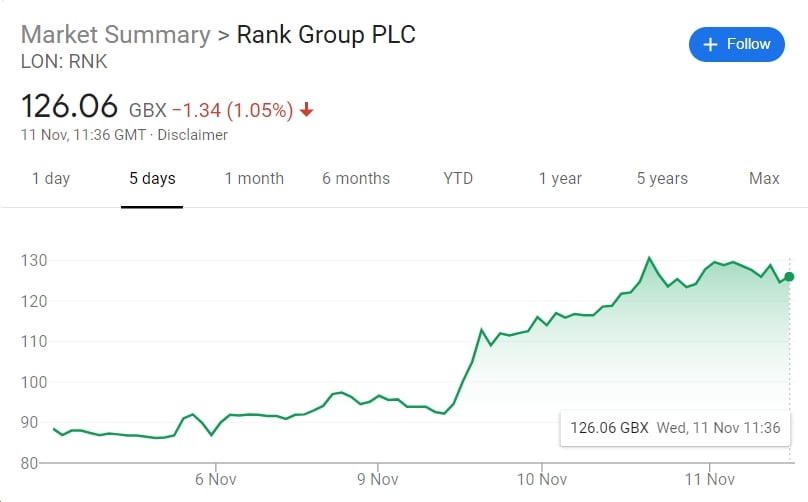Click the 6 Nov axis label
The image size is (808, 502).
coord(214,479)
